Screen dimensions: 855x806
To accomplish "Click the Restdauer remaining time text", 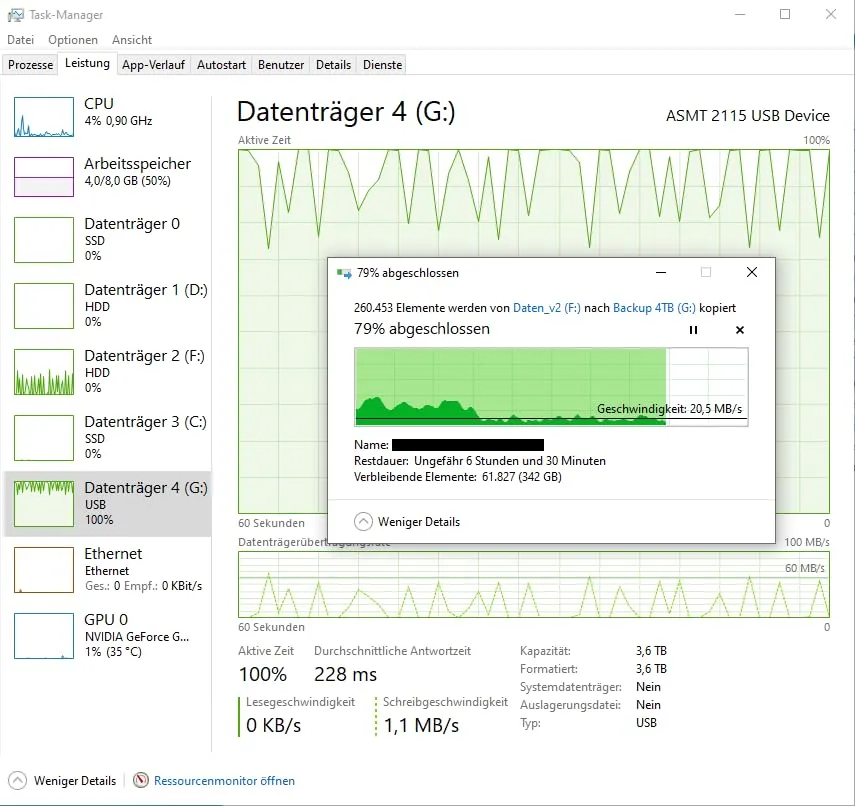I will pyautogui.click(x=480, y=461).
